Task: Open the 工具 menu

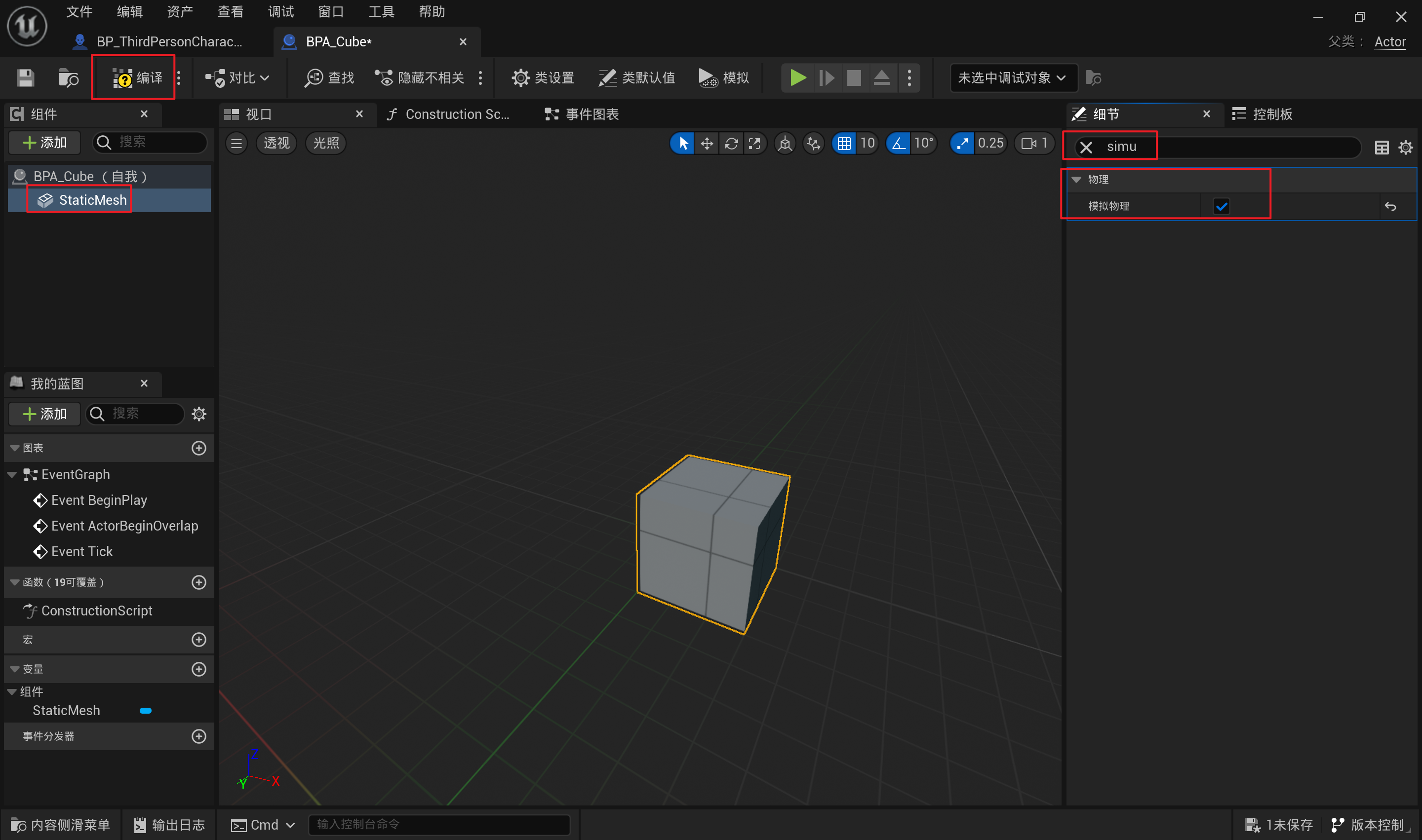Action: coord(381,11)
